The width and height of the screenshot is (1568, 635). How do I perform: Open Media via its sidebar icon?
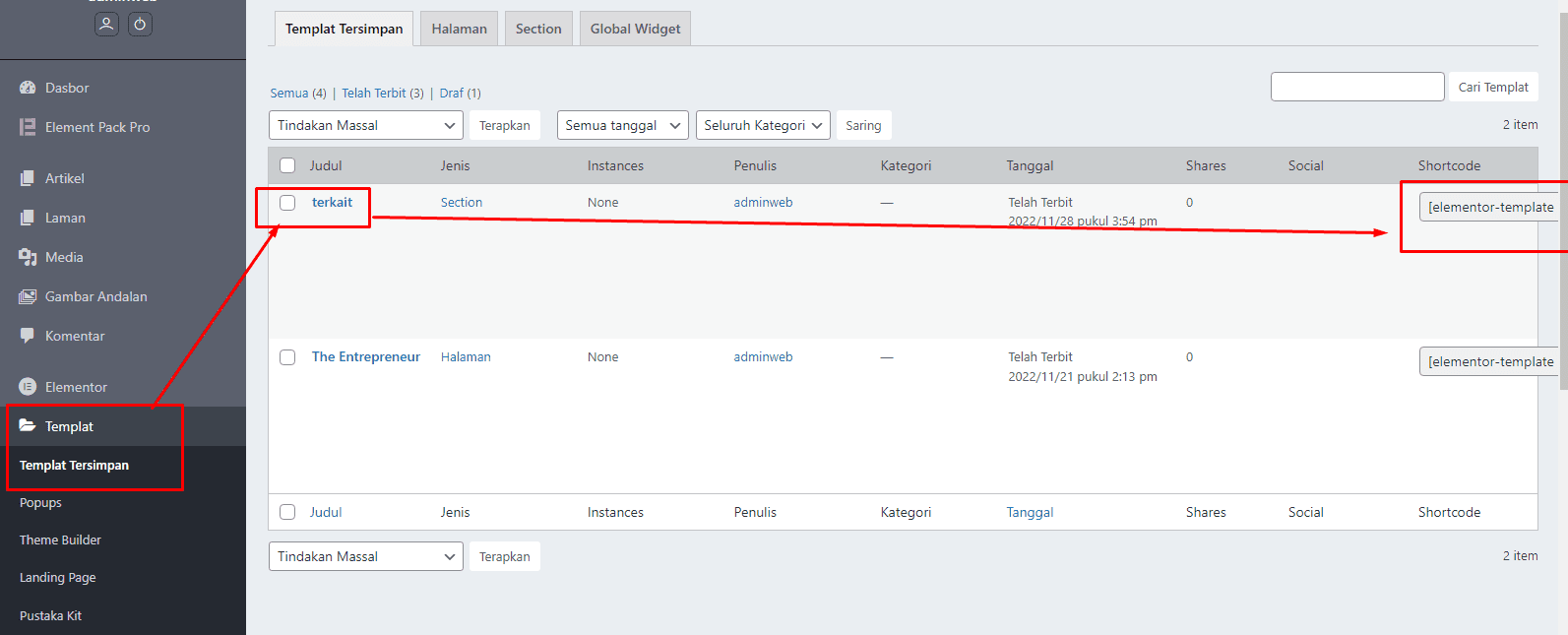coord(28,257)
